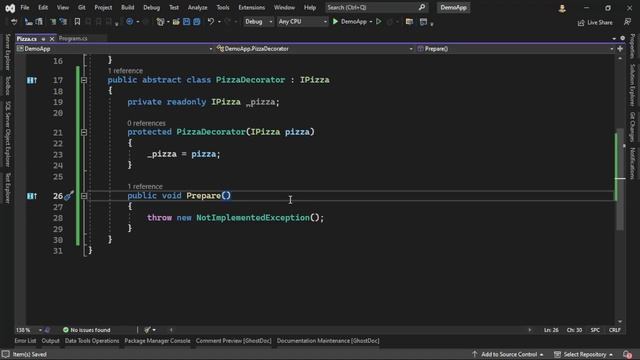Screen dimensions: 640x360
Task: Click the tab settings gear icon
Action: (622, 38)
